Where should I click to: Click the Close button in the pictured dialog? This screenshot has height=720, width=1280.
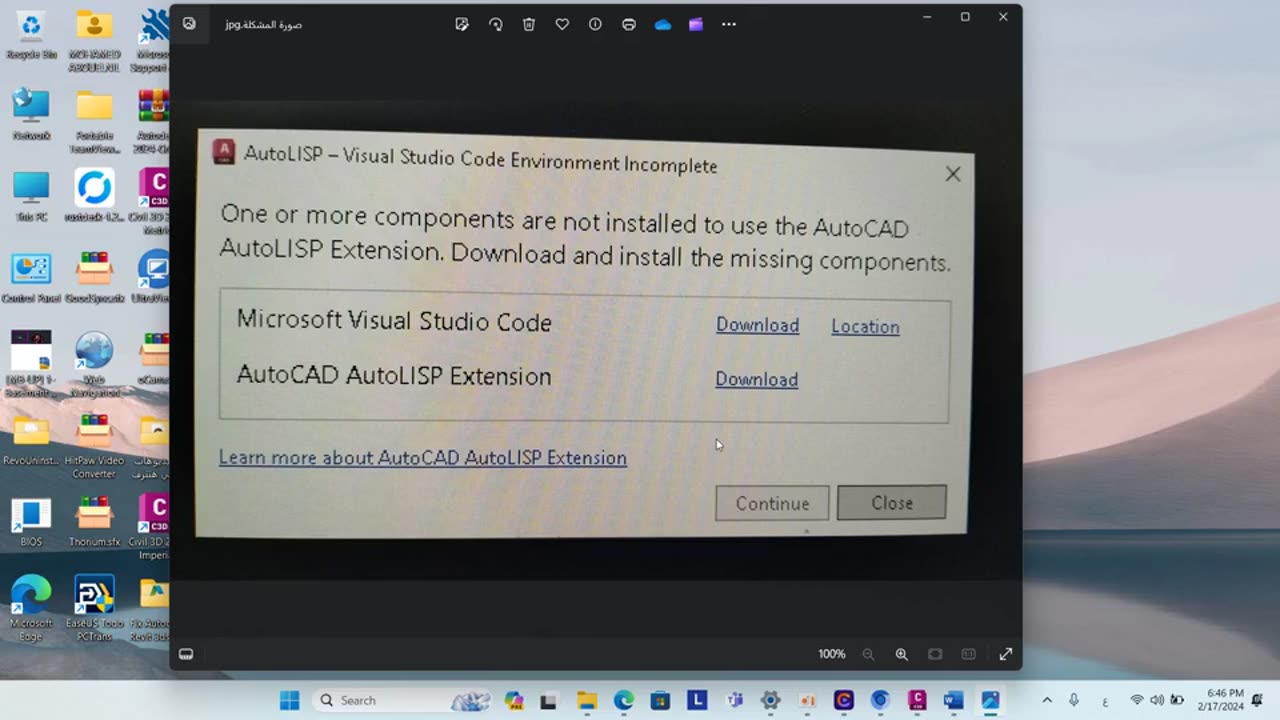click(891, 503)
